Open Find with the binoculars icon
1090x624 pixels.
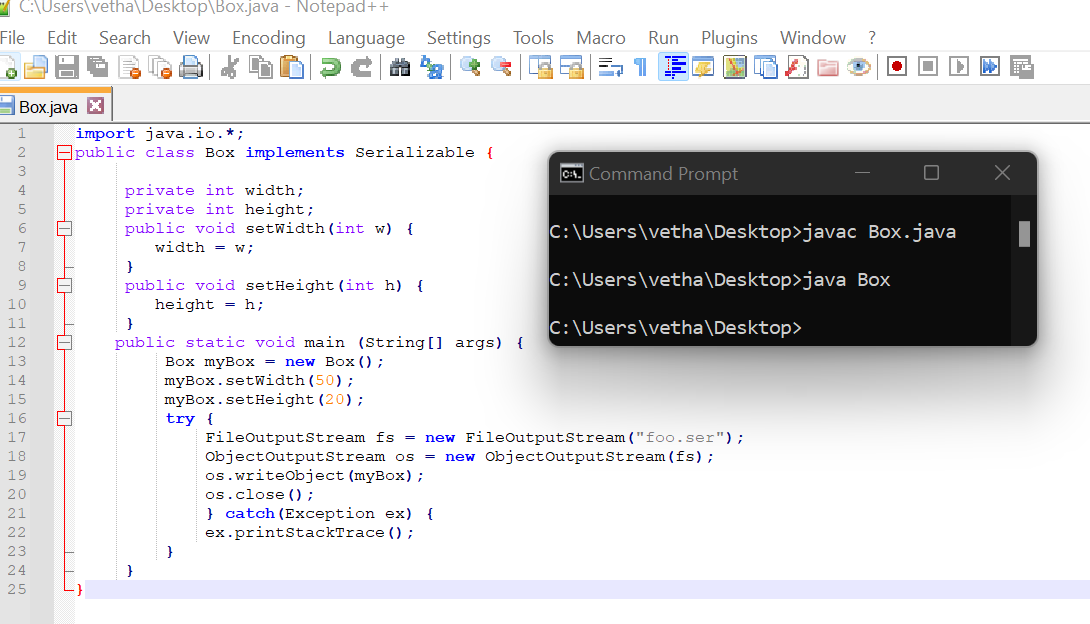tap(400, 67)
